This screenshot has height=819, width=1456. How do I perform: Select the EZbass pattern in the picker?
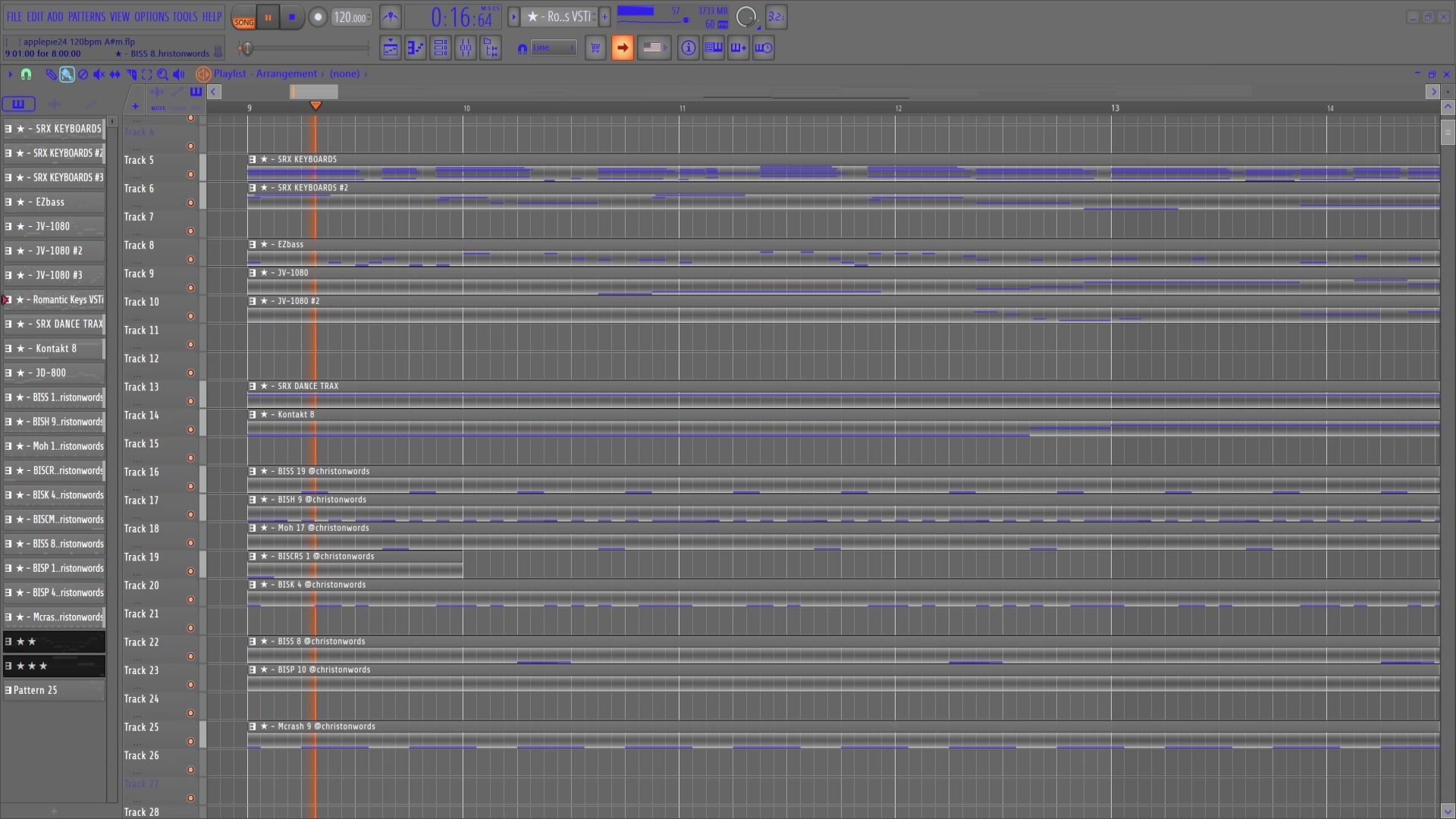[55, 202]
